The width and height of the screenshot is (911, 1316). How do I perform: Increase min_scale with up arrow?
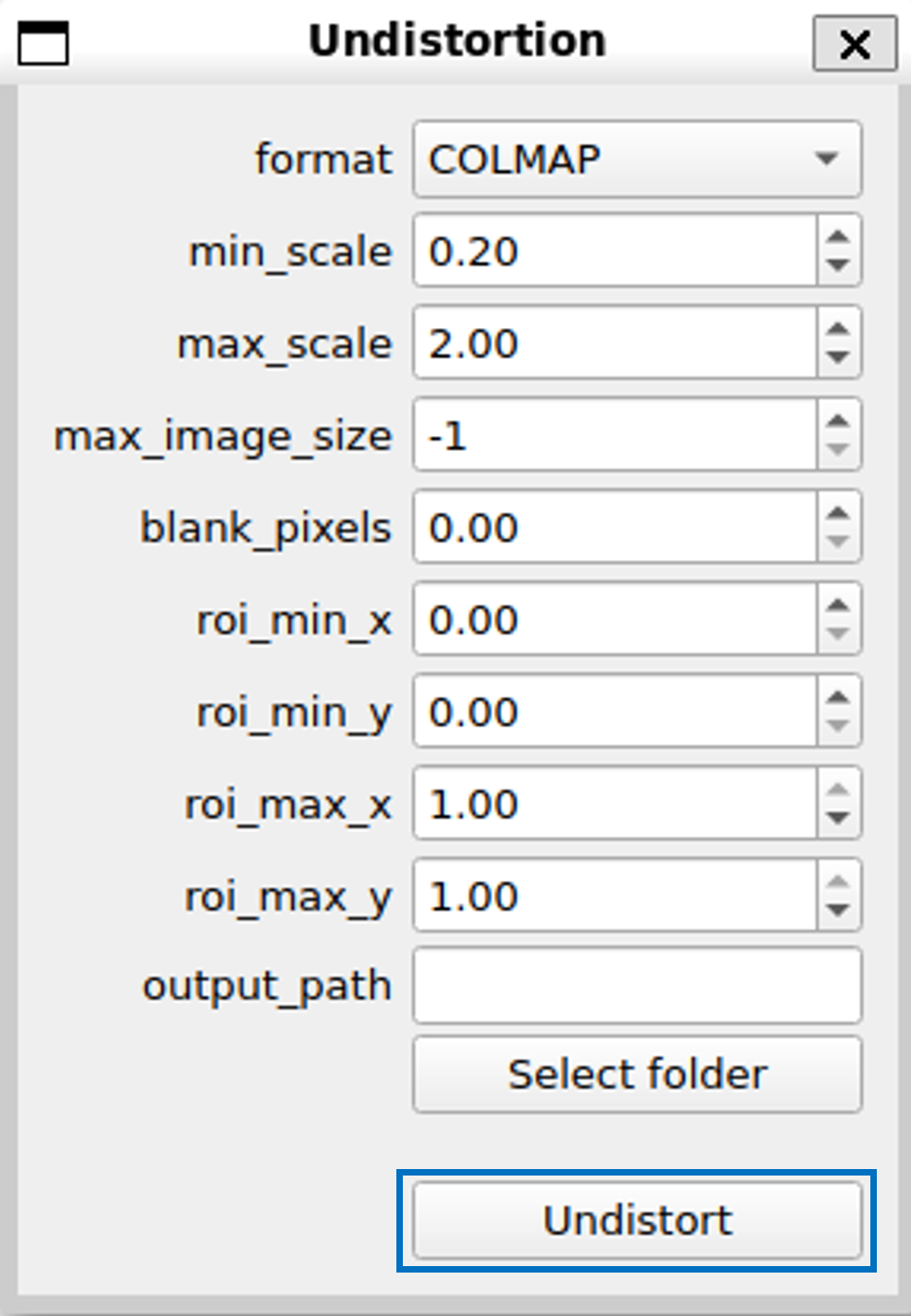pos(838,236)
